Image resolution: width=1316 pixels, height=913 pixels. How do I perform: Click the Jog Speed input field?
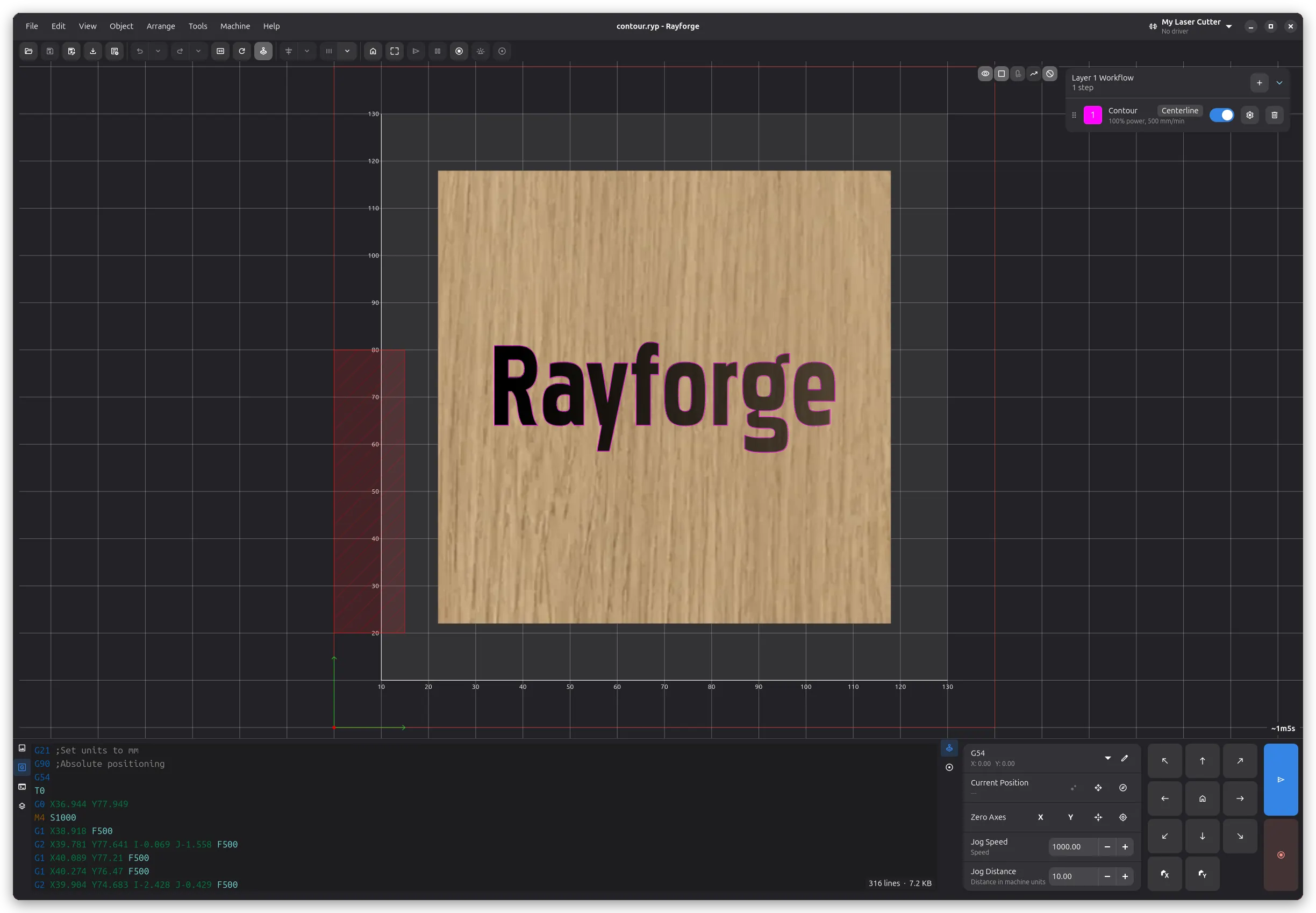pyautogui.click(x=1073, y=847)
